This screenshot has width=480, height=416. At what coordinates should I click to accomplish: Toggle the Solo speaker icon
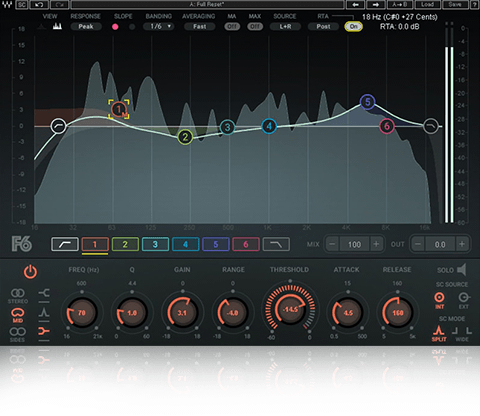461,270
